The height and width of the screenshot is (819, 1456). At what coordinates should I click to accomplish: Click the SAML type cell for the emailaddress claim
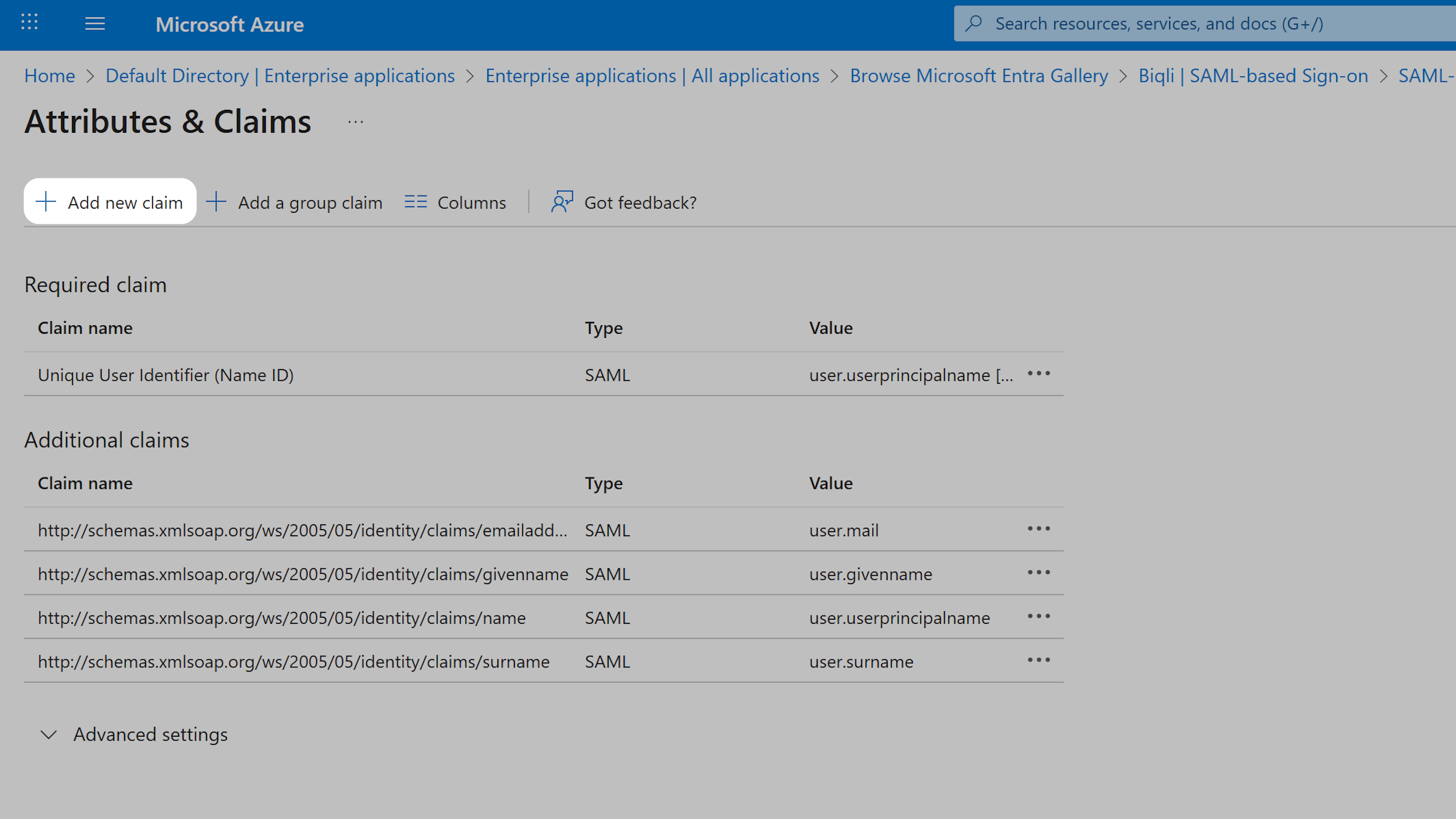[607, 530]
